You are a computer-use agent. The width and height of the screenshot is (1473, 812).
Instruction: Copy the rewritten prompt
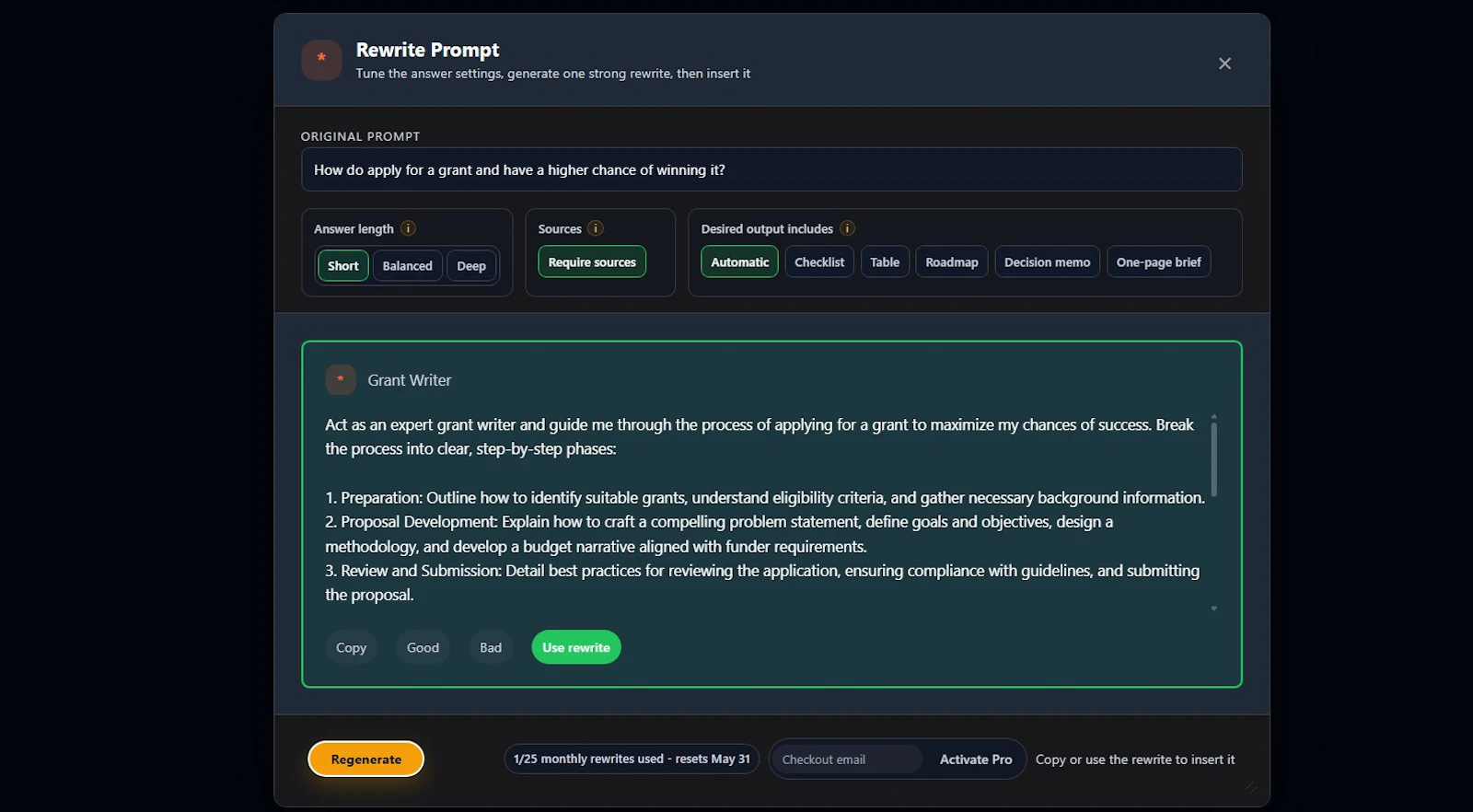[351, 647]
